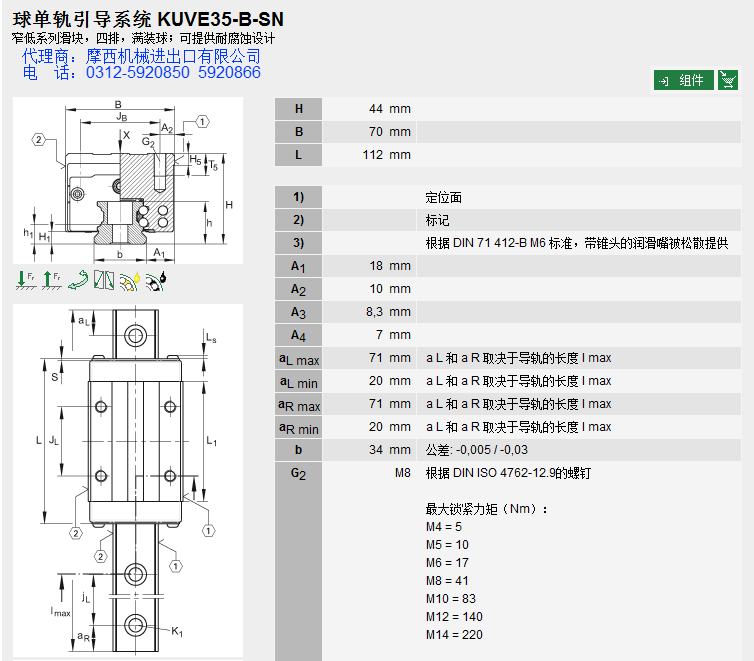
Task: Click the aL max parameter label
Action: [298, 358]
